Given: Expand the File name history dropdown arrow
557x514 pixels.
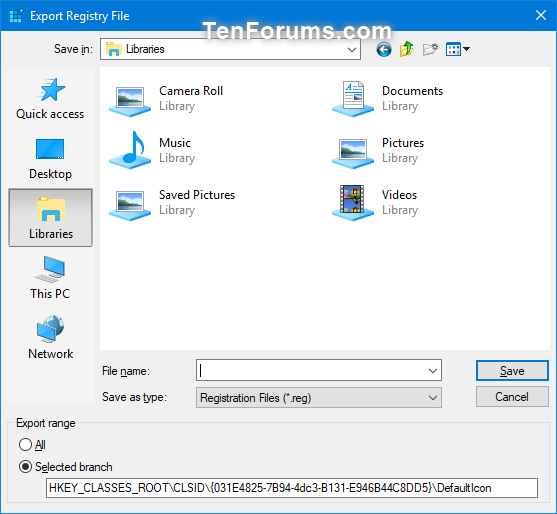Looking at the screenshot, I should click(433, 370).
